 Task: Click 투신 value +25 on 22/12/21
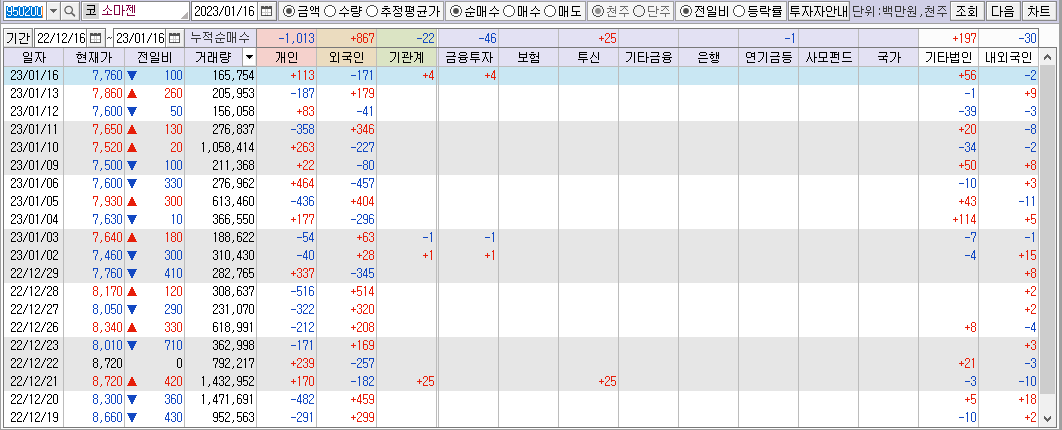tap(589, 381)
